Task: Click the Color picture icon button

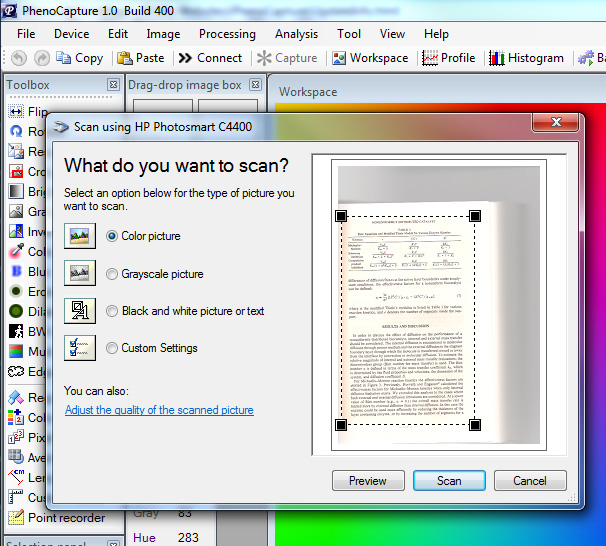Action: tap(80, 236)
